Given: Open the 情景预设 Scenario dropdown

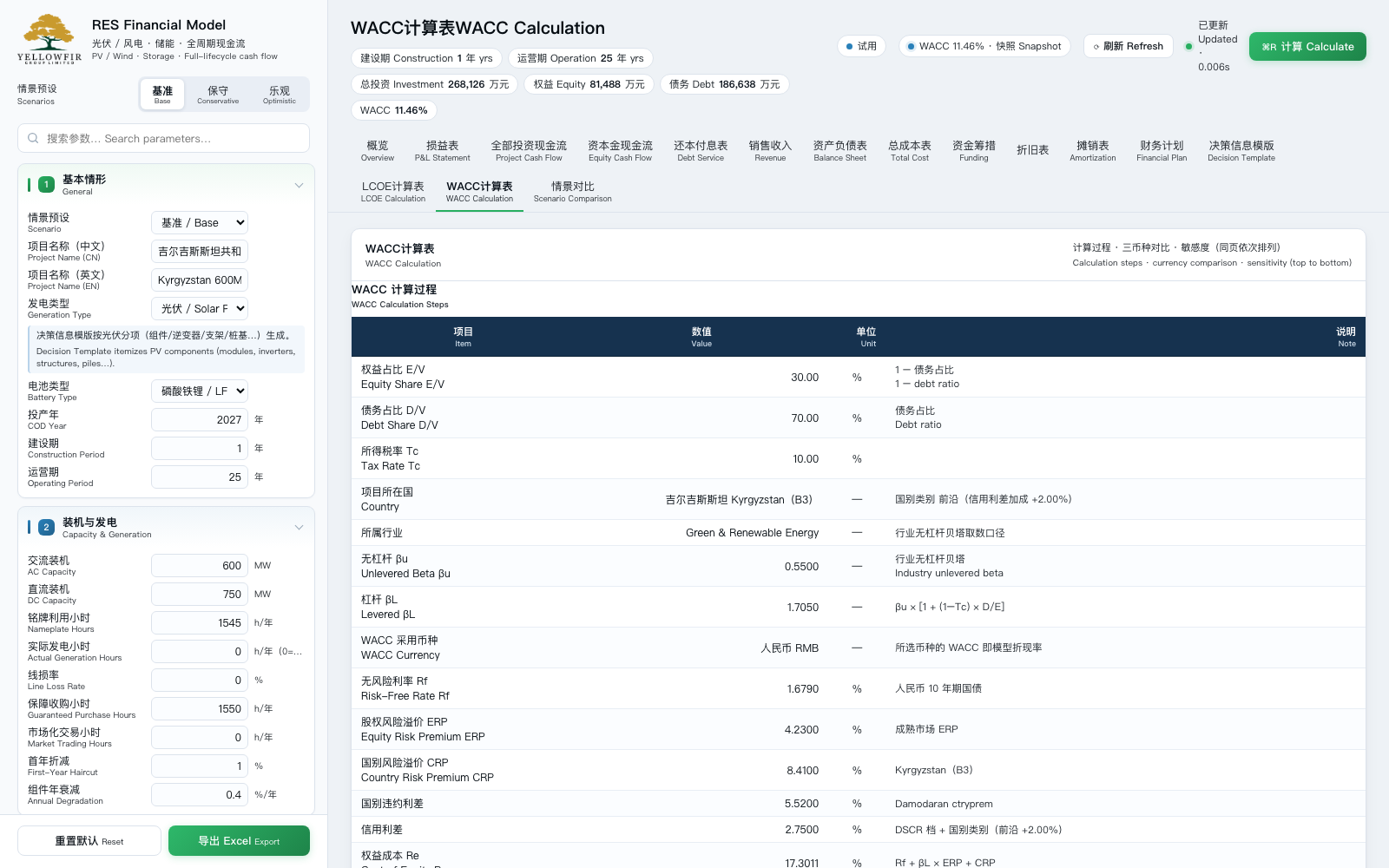Looking at the screenshot, I should [x=200, y=223].
